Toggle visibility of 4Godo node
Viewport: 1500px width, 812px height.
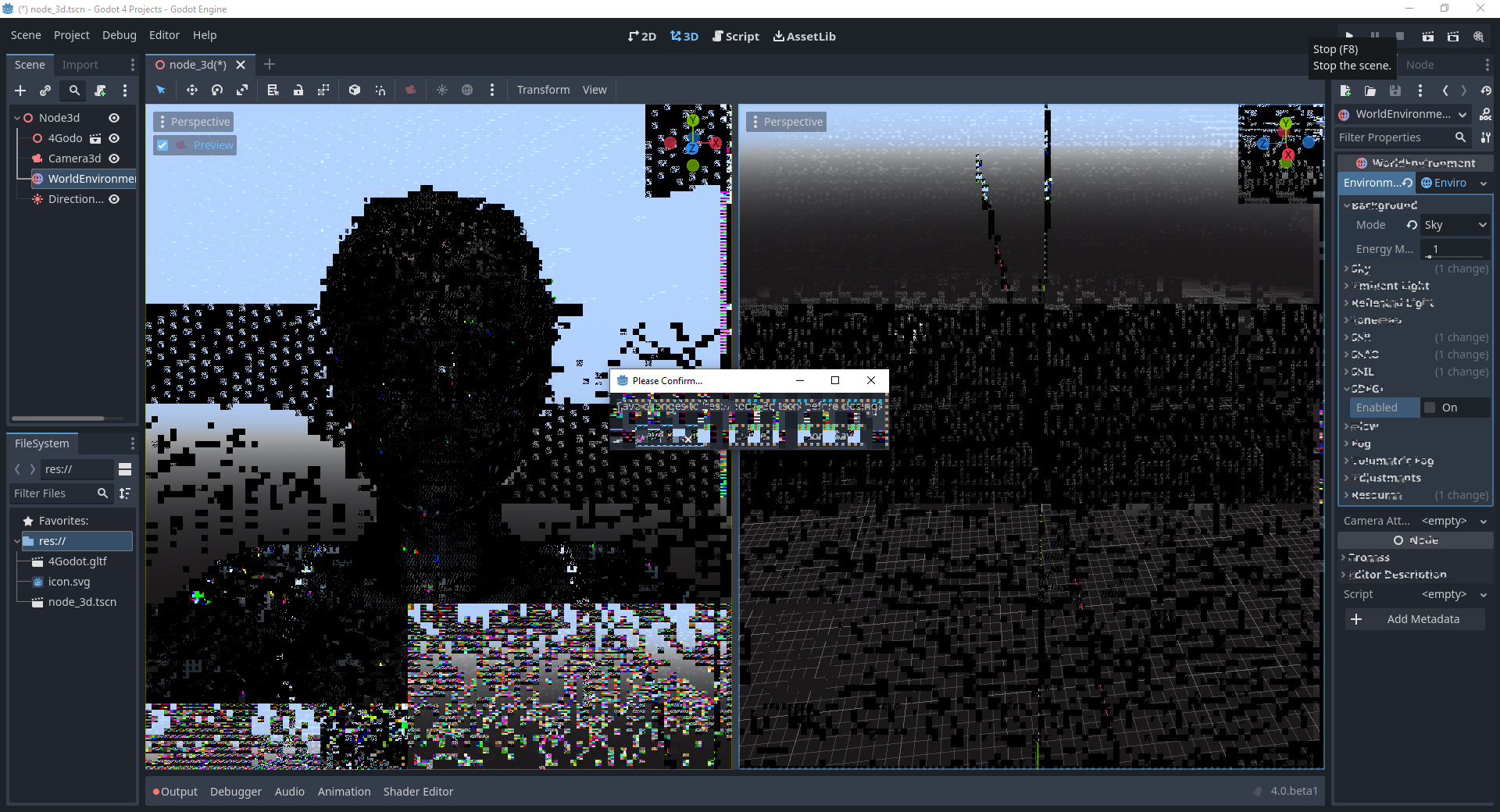click(114, 138)
